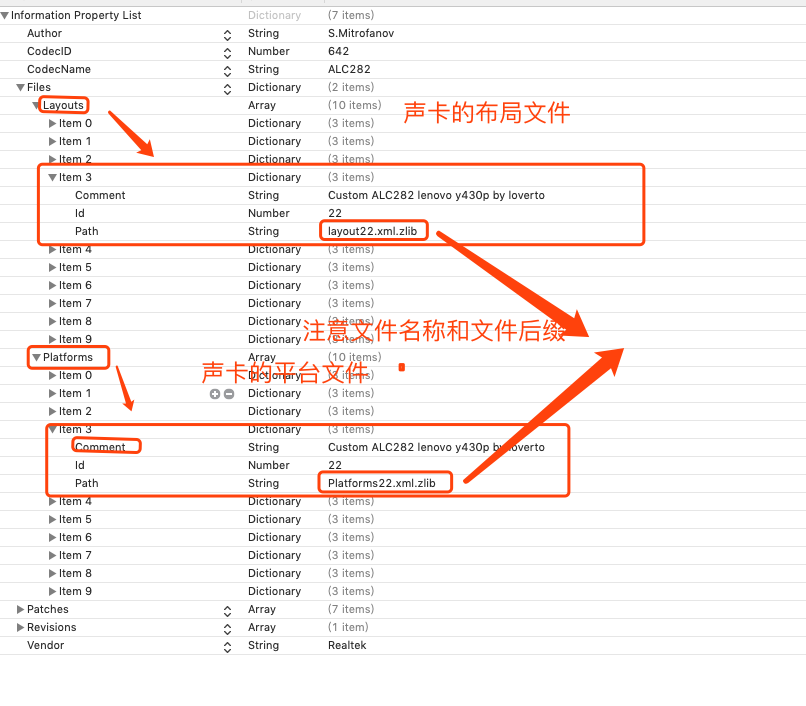
Task: Select the layout22.xml.zlib path value
Action: (x=372, y=231)
